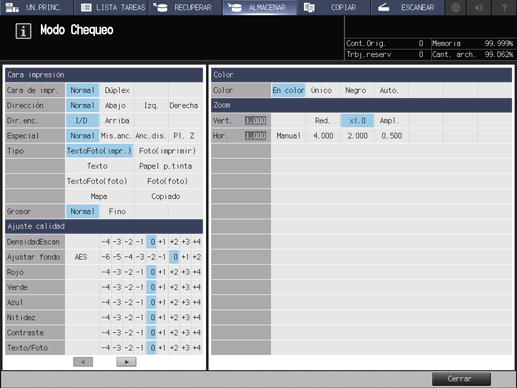The image size is (517, 388).
Task: Set Grosor to Fino
Action: (117, 211)
